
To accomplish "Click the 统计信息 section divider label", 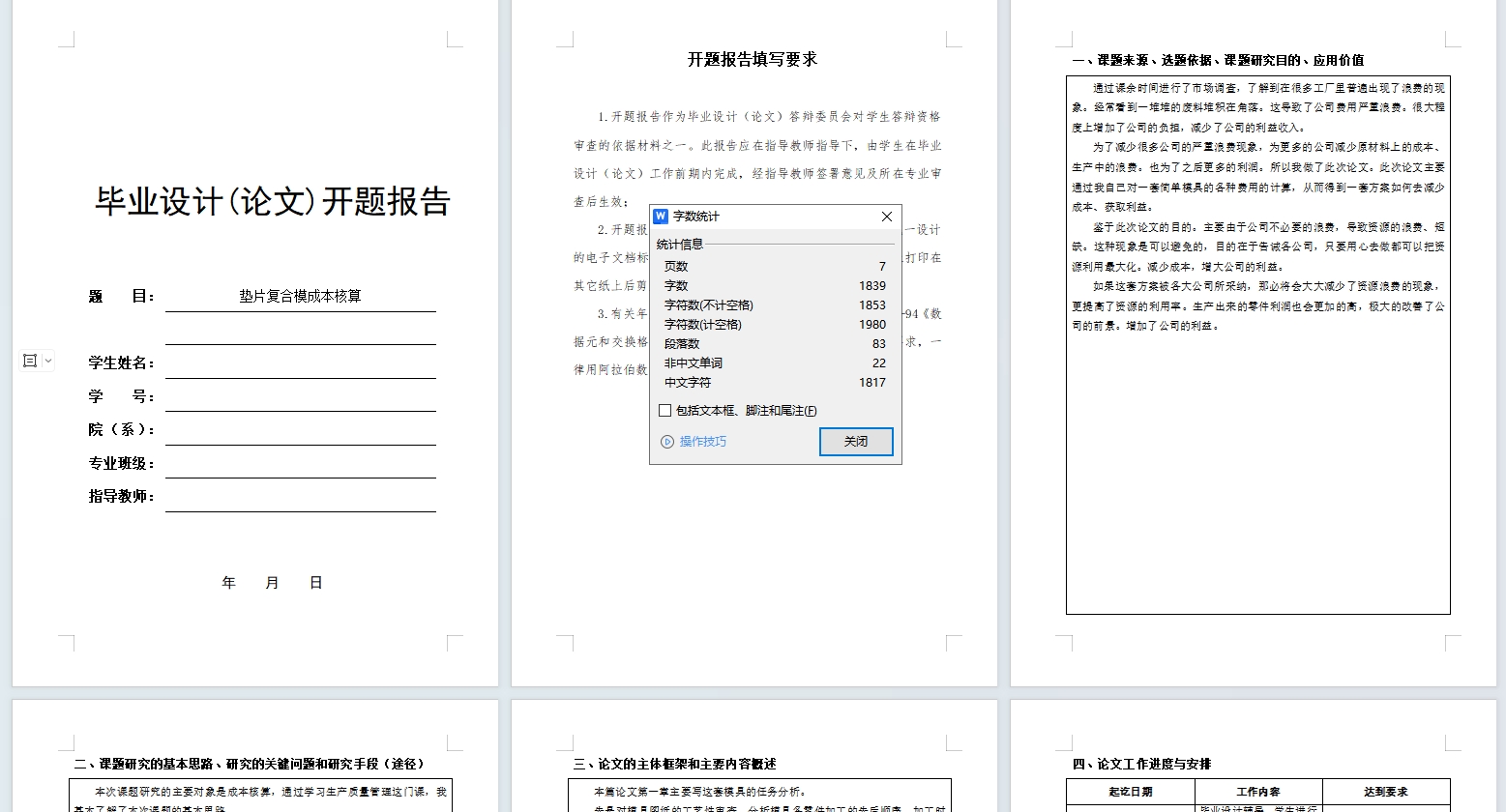I will click(680, 242).
